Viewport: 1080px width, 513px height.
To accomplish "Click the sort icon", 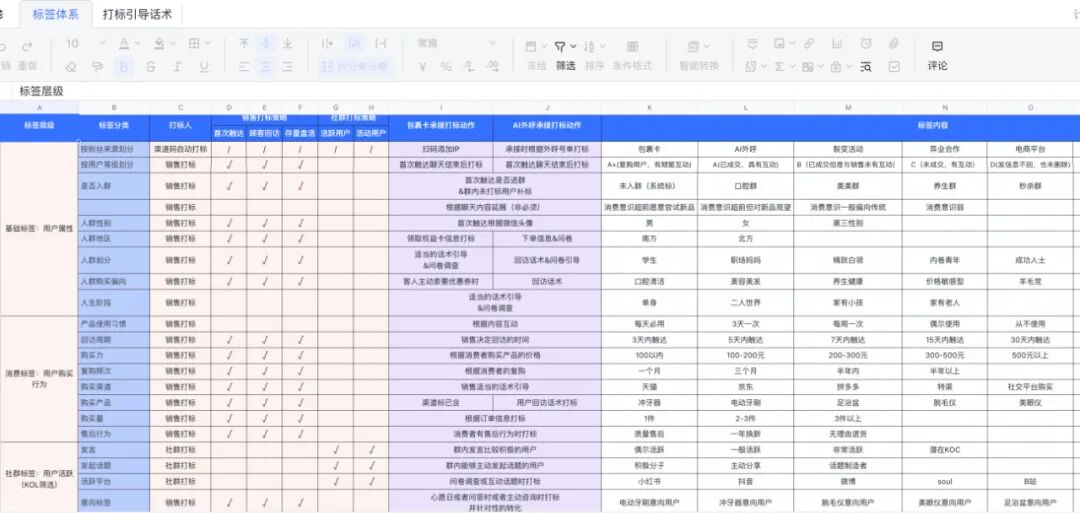I will (590, 47).
